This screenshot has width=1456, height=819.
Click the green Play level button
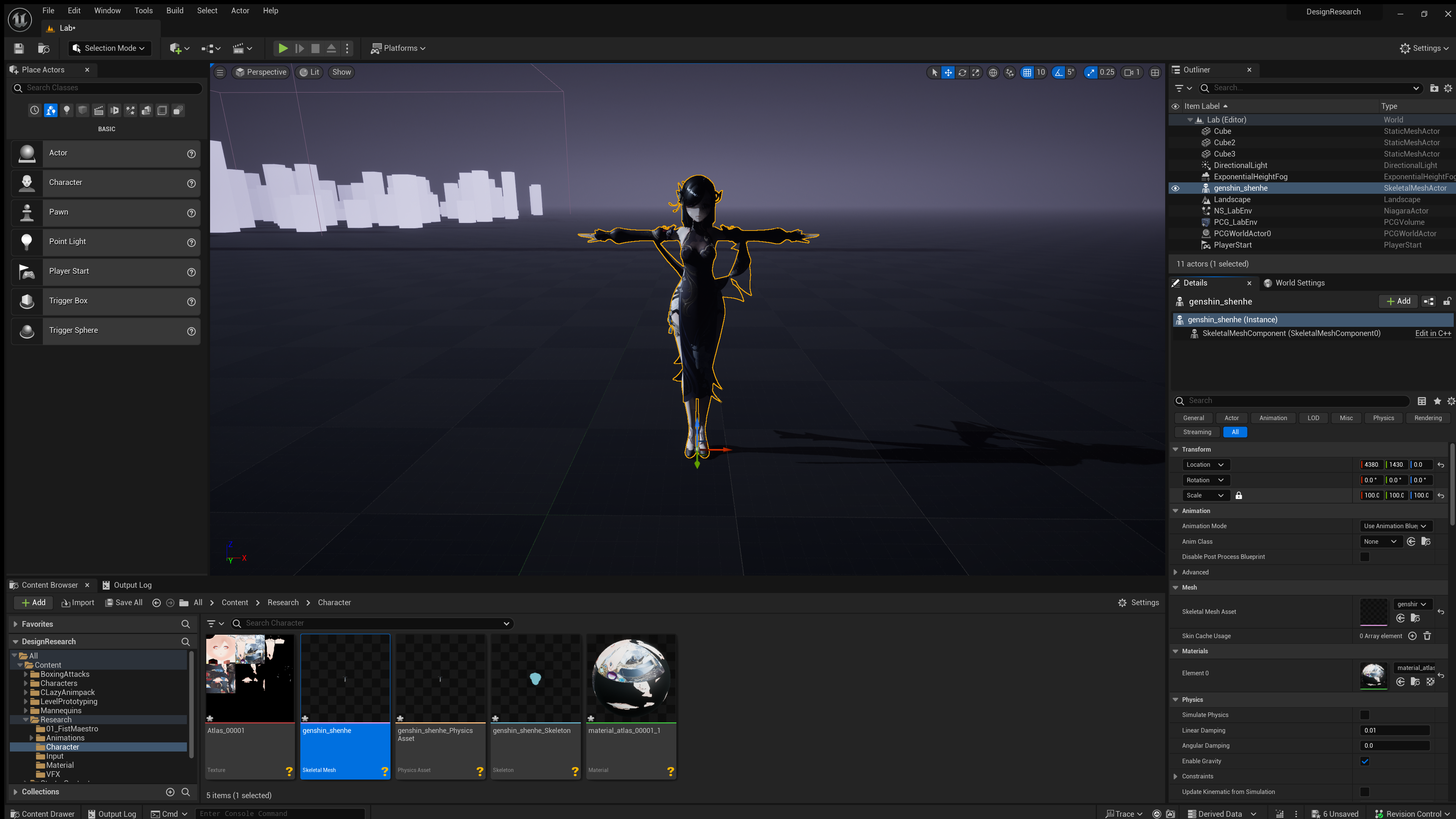[282, 49]
